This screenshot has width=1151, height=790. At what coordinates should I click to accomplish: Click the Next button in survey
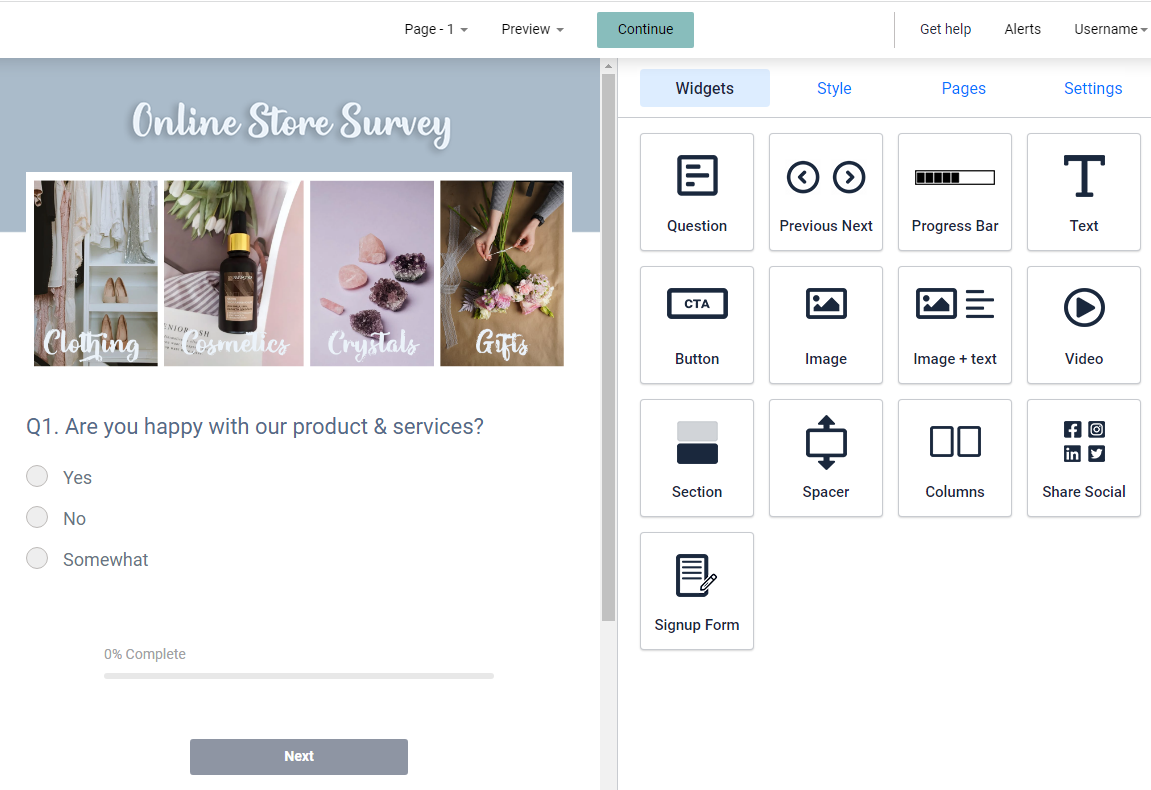click(299, 756)
